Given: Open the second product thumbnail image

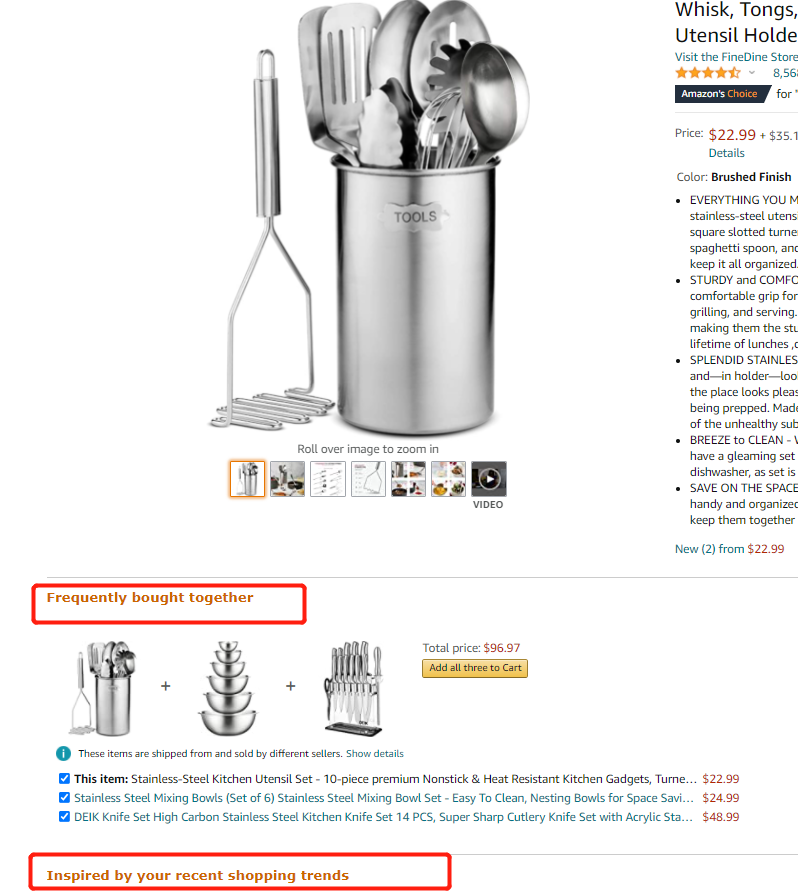Looking at the screenshot, I should click(287, 479).
